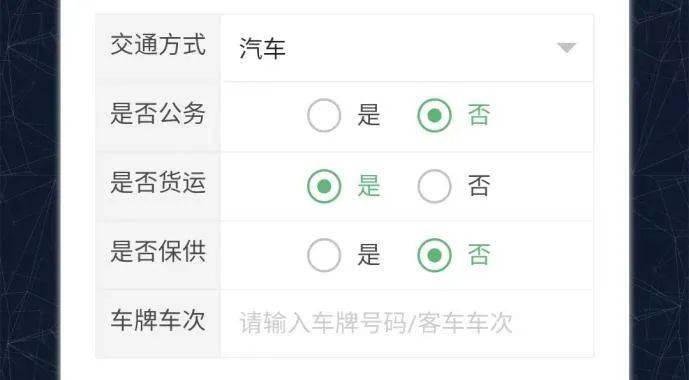689x380 pixels.
Task: Select 否 radio circle for 是否保供
Action: pyautogui.click(x=434, y=255)
